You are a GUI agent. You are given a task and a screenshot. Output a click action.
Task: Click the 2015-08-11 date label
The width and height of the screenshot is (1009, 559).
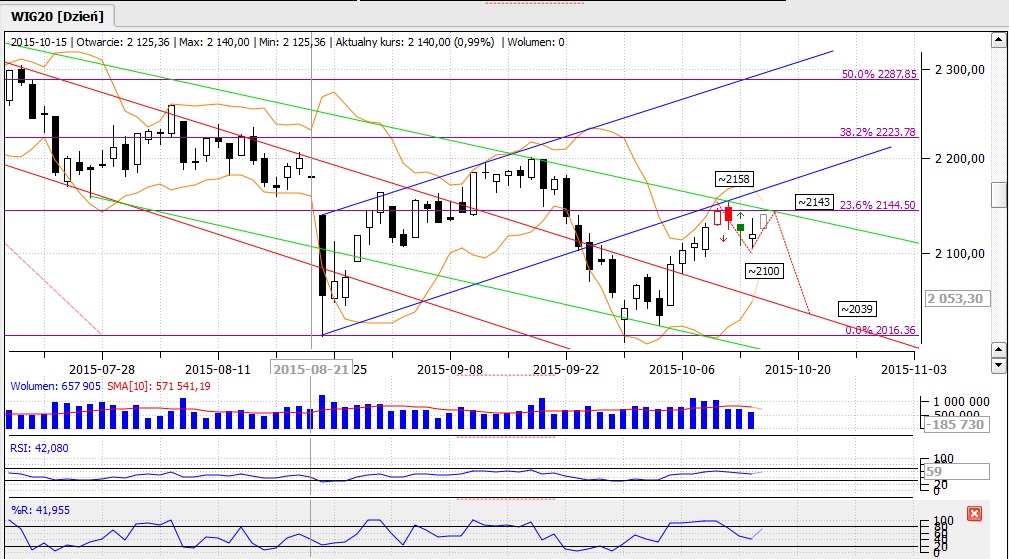(x=218, y=369)
